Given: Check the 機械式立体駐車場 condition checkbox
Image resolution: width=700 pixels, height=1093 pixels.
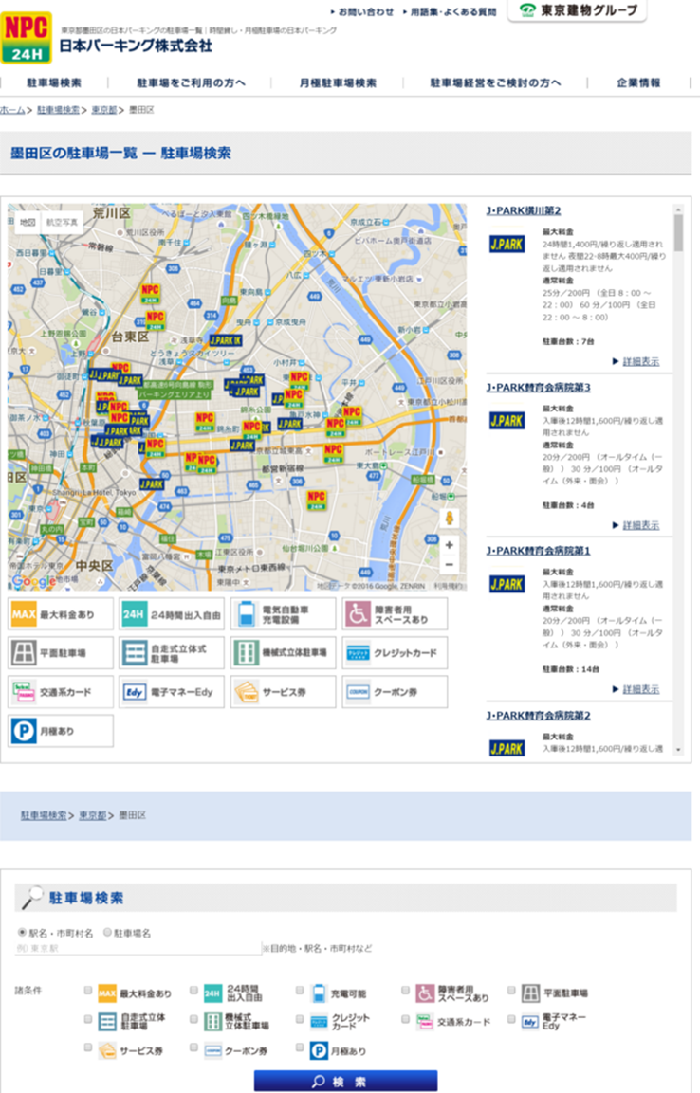Looking at the screenshot, I should click(x=194, y=1019).
